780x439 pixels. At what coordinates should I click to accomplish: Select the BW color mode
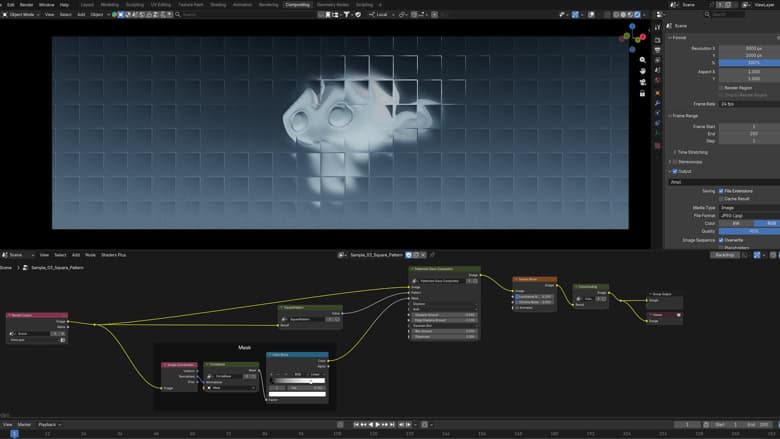(x=736, y=224)
